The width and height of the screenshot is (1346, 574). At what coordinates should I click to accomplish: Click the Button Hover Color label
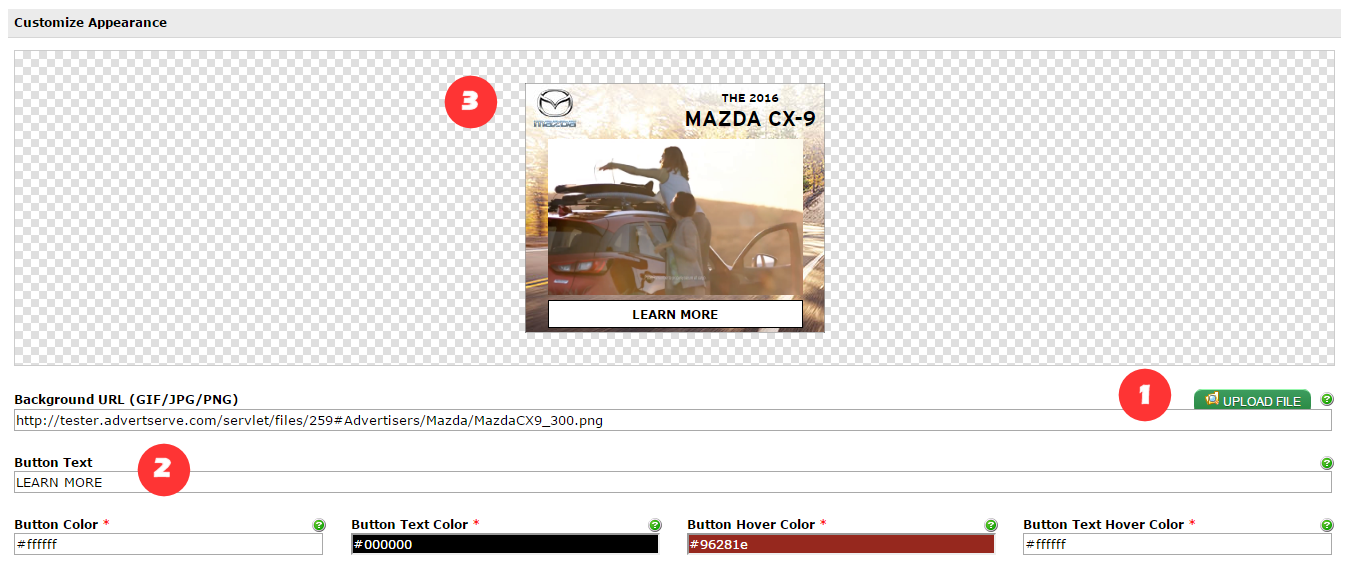point(751,525)
